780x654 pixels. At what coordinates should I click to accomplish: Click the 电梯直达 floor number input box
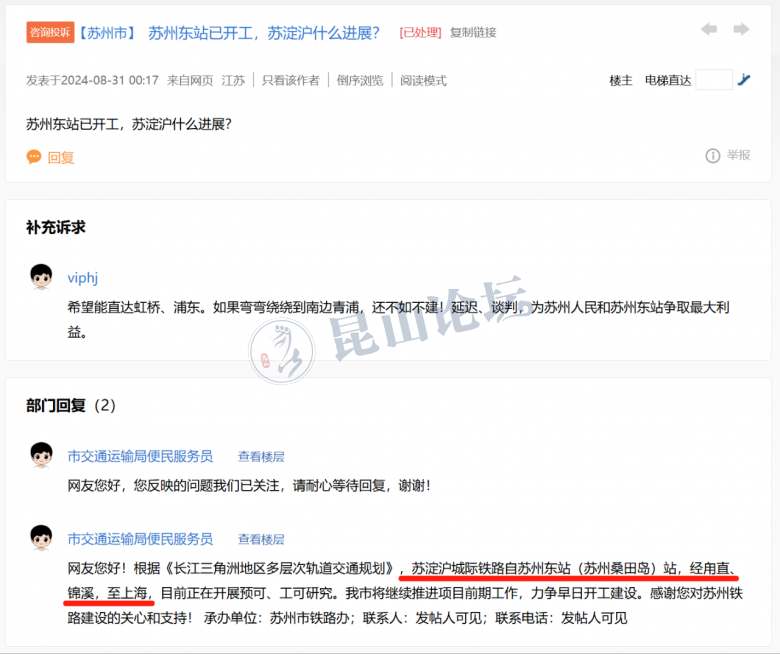tap(714, 79)
